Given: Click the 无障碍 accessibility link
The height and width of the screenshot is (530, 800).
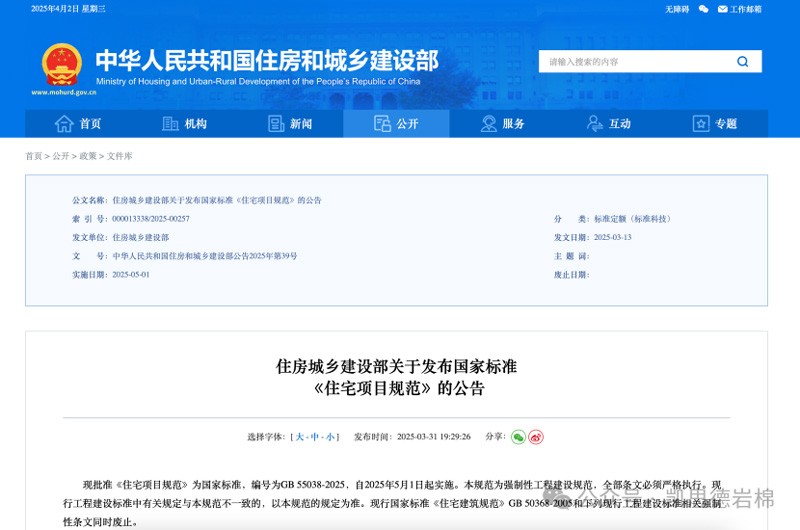Looking at the screenshot, I should [677, 9].
